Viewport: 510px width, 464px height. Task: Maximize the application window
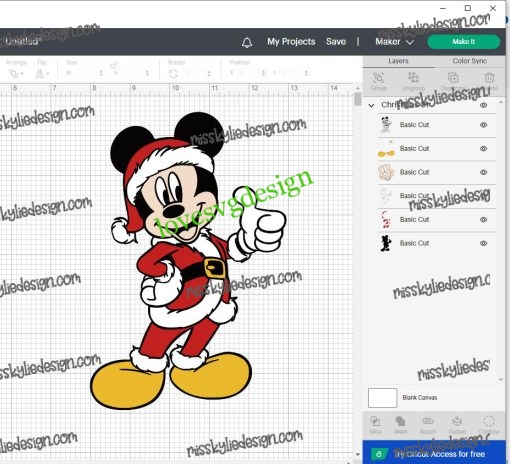[468, 8]
